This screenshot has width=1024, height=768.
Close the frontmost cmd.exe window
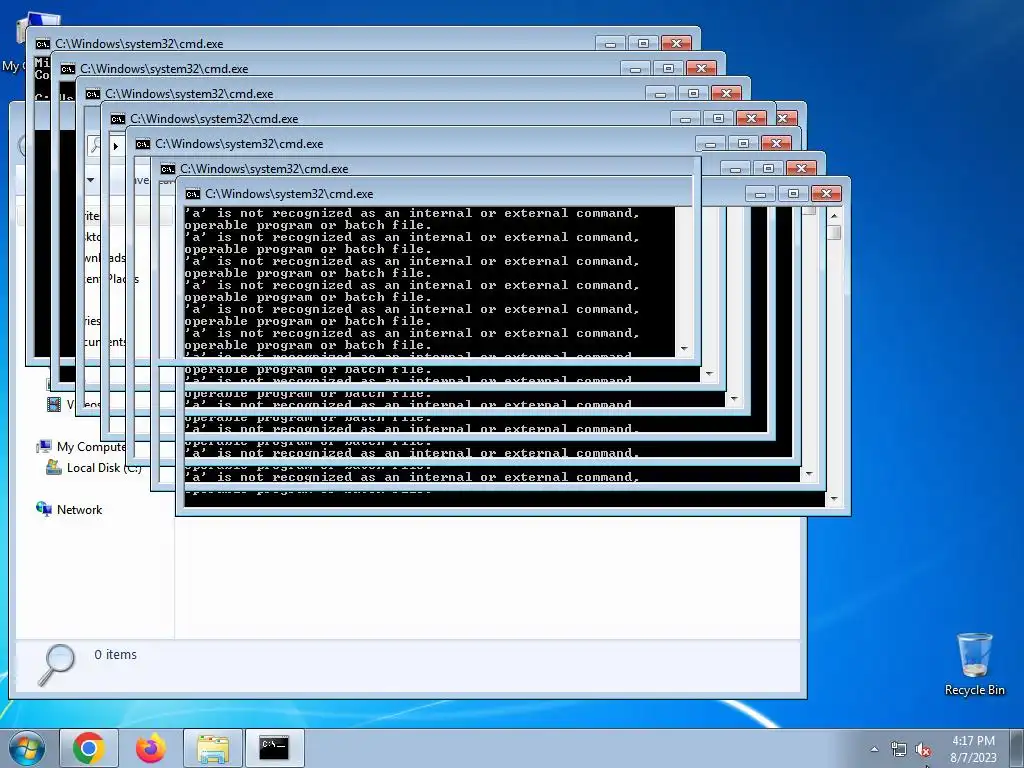click(826, 194)
